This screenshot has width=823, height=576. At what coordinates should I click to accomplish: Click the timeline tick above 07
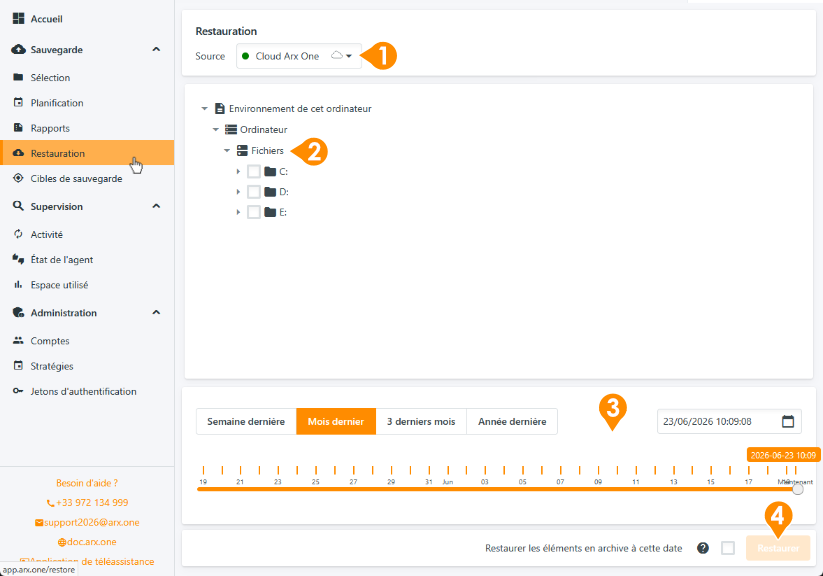pos(561,470)
